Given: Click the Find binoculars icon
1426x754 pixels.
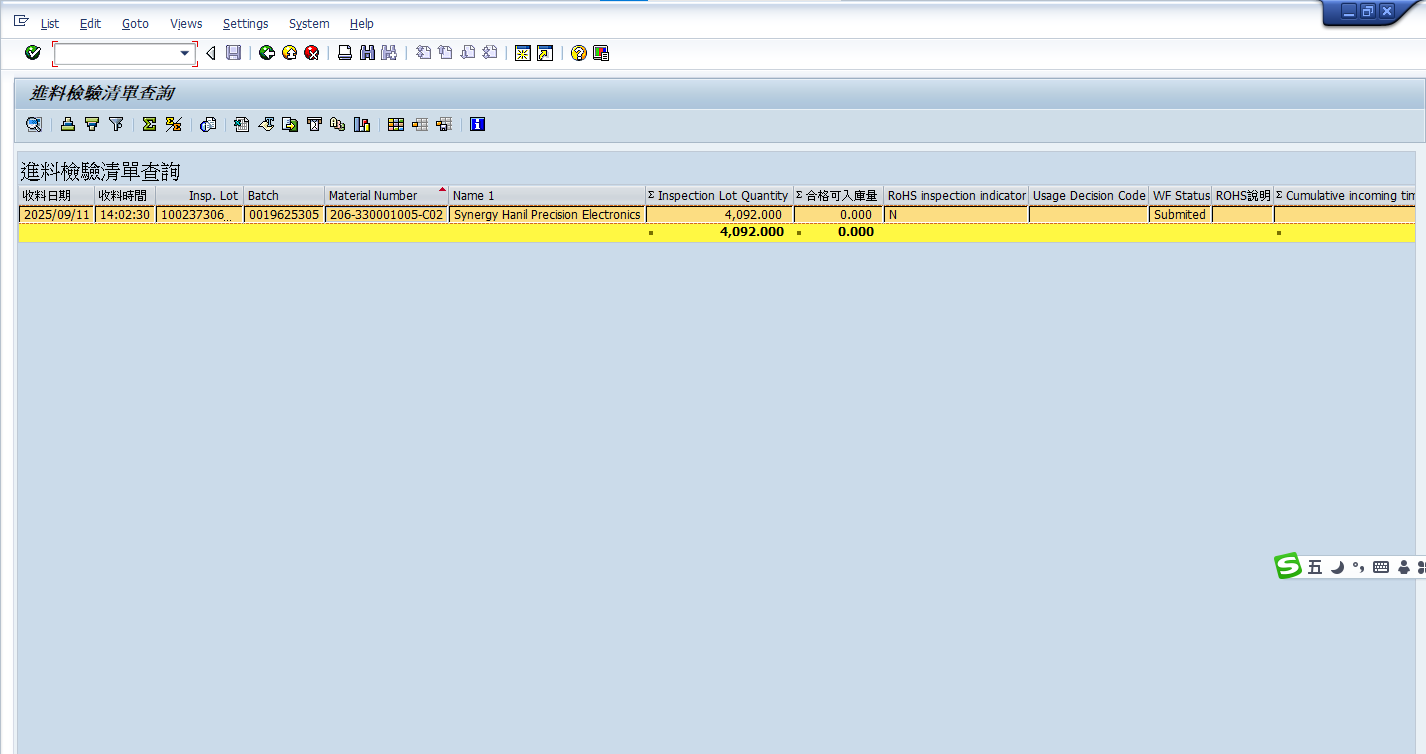Looking at the screenshot, I should coord(367,53).
